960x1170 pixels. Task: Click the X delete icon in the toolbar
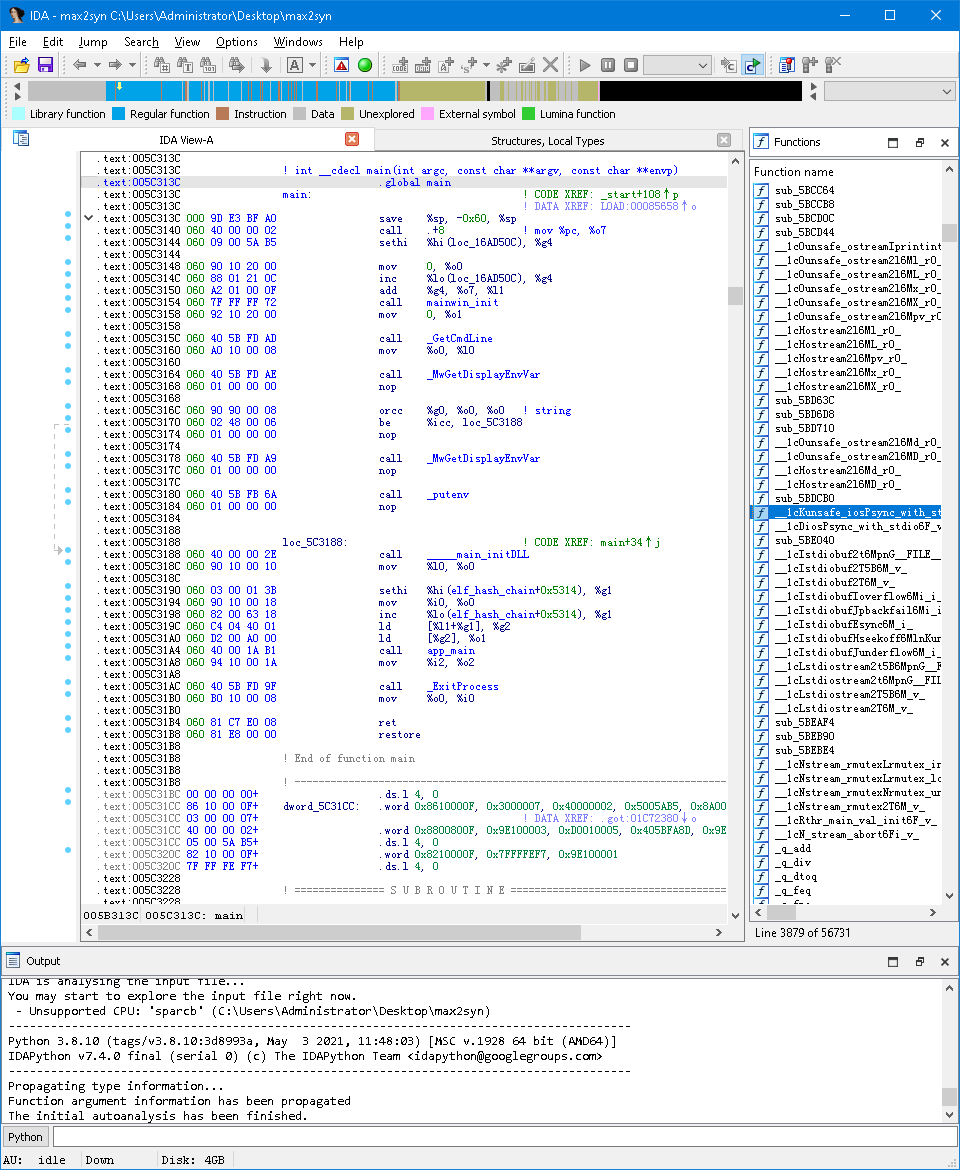[550, 65]
